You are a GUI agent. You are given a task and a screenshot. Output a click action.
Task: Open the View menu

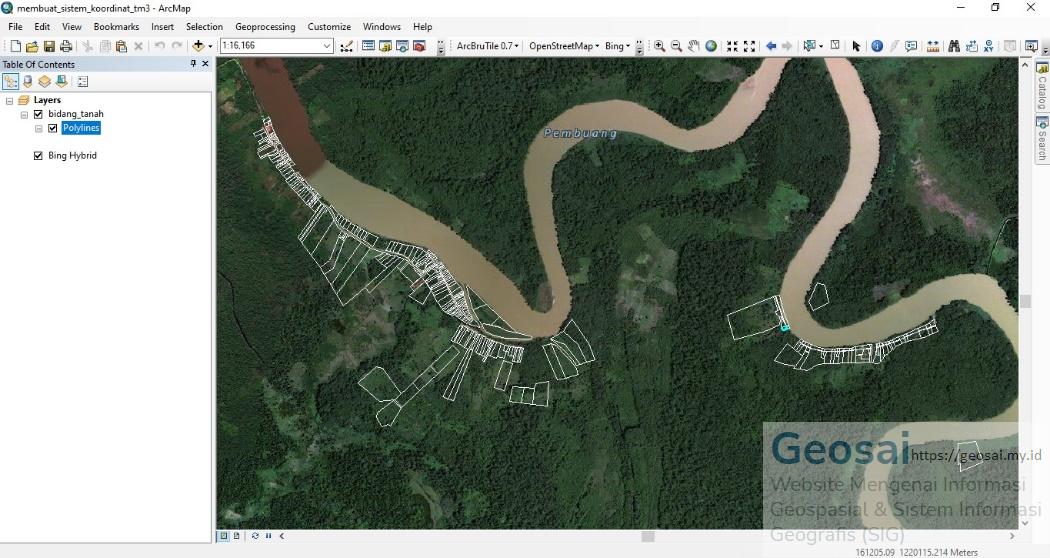coord(72,27)
